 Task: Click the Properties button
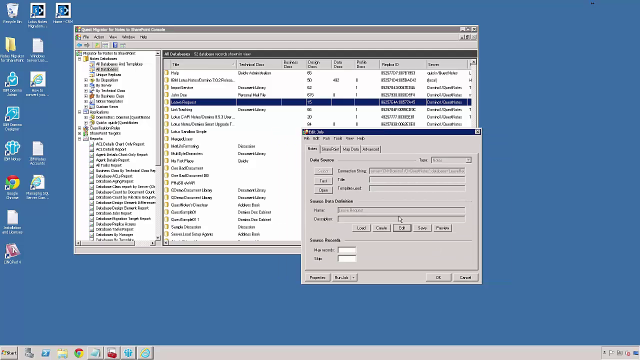(x=318, y=278)
